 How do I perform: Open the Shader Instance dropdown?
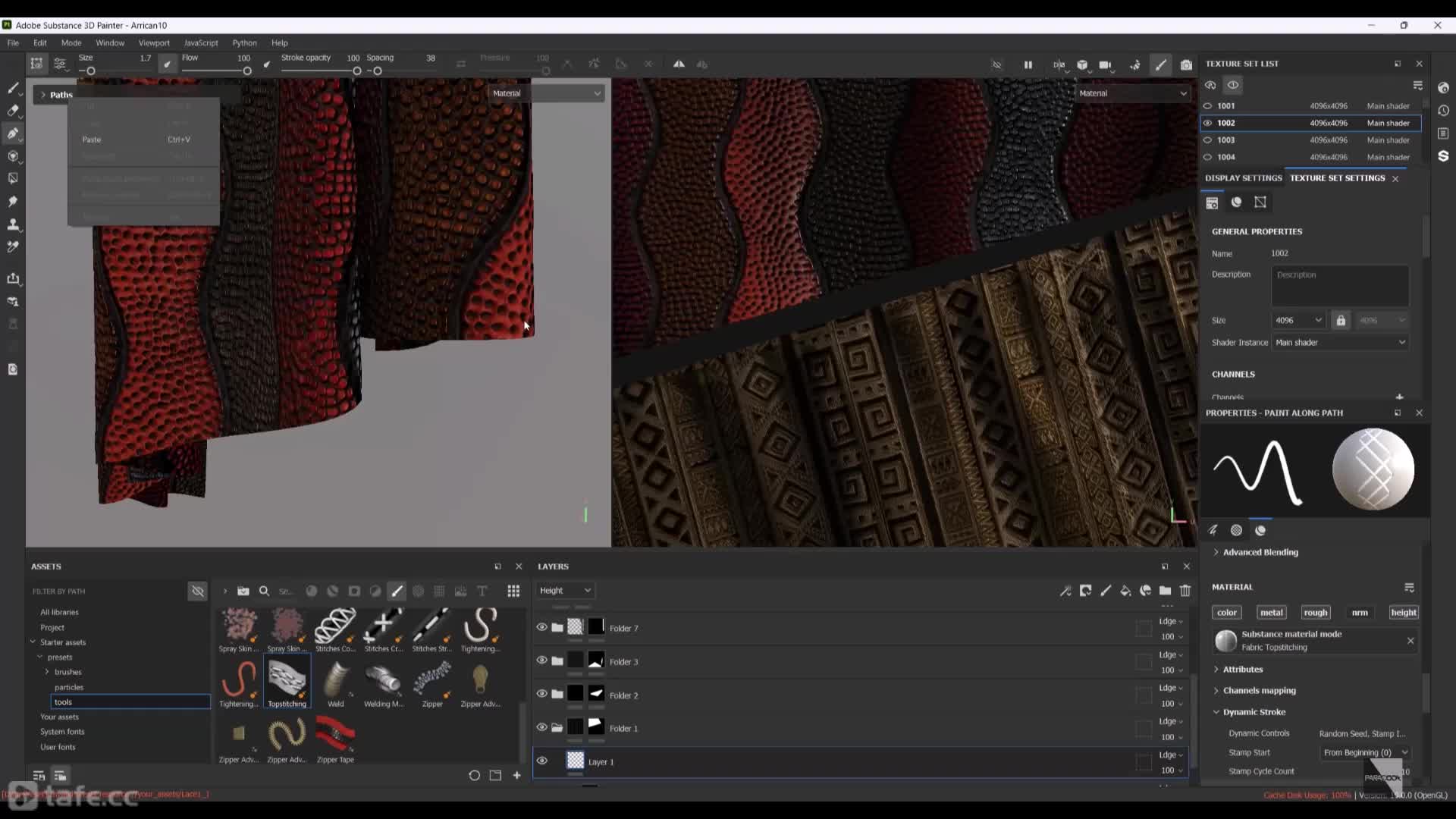pyautogui.click(x=1340, y=343)
